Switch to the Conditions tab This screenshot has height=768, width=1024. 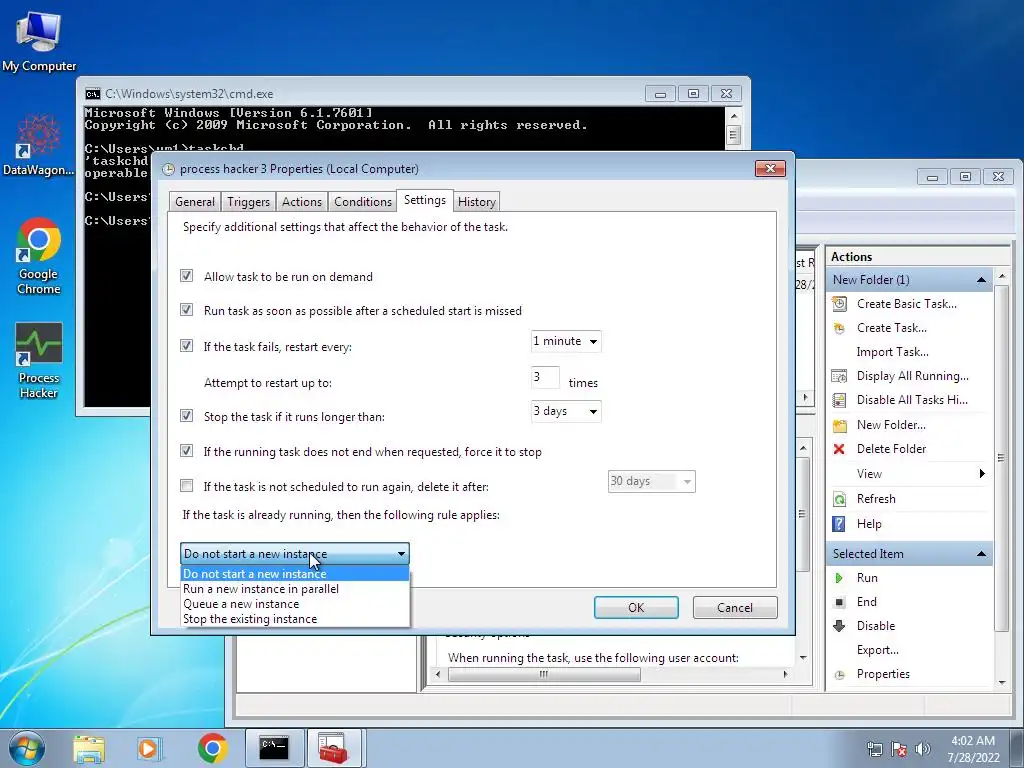362,202
